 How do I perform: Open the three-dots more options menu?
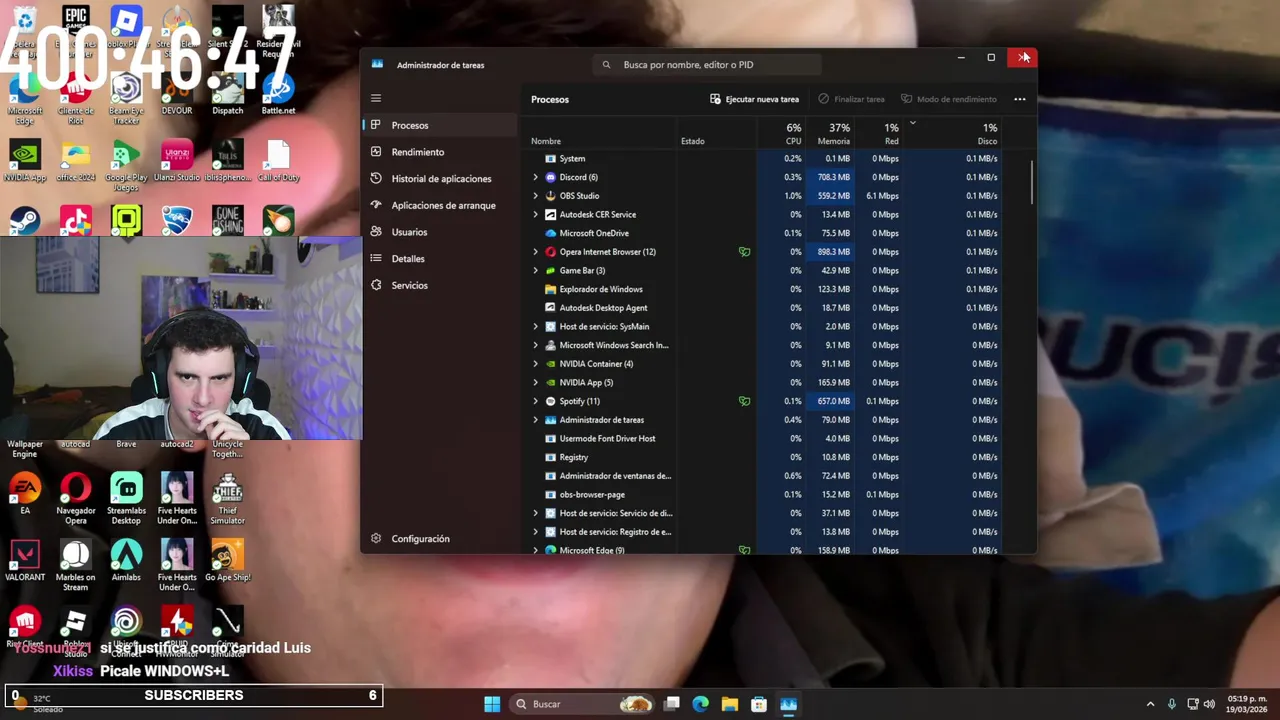point(1019,99)
